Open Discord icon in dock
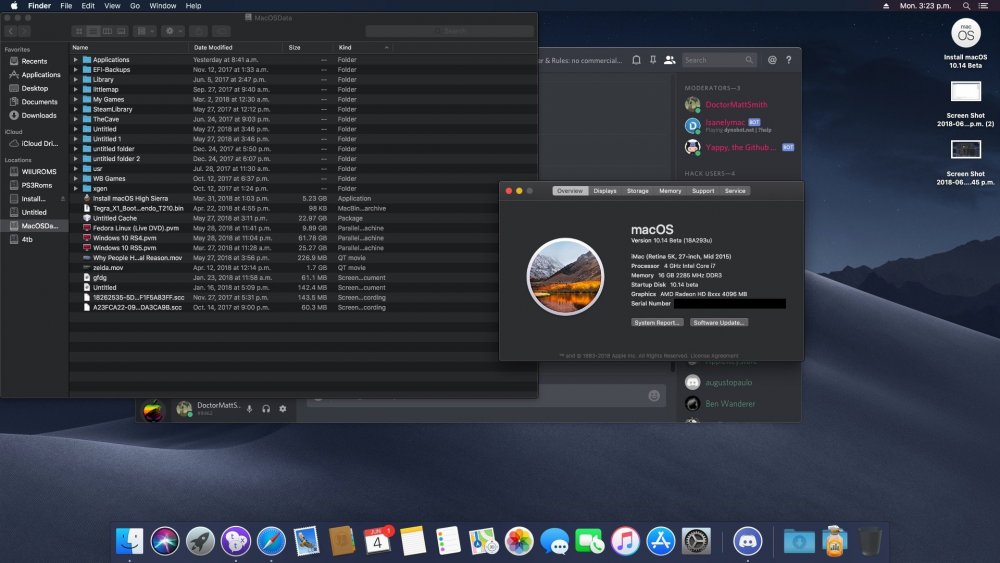This screenshot has width=1000, height=563. (747, 541)
